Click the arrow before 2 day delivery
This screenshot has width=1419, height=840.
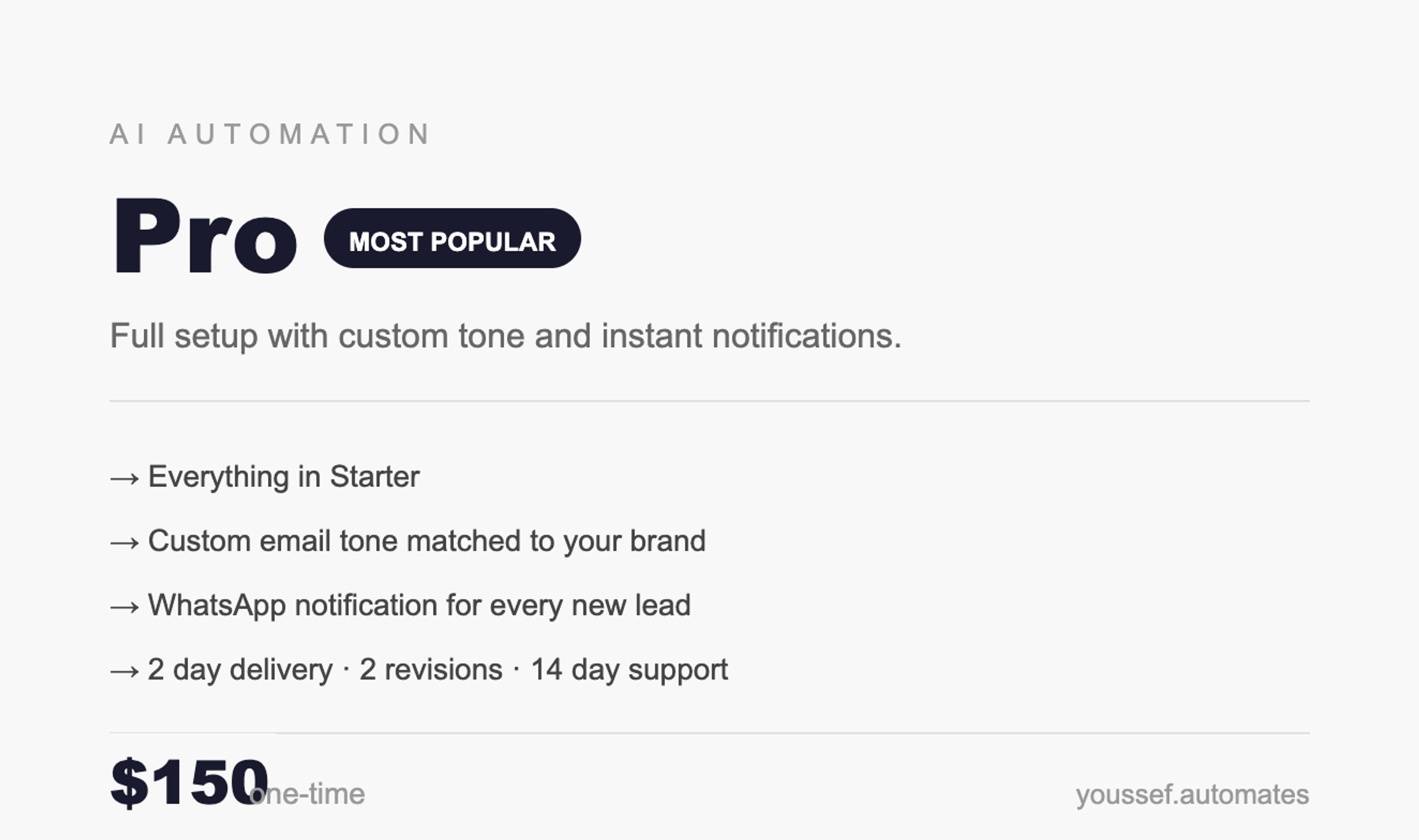[x=125, y=671]
